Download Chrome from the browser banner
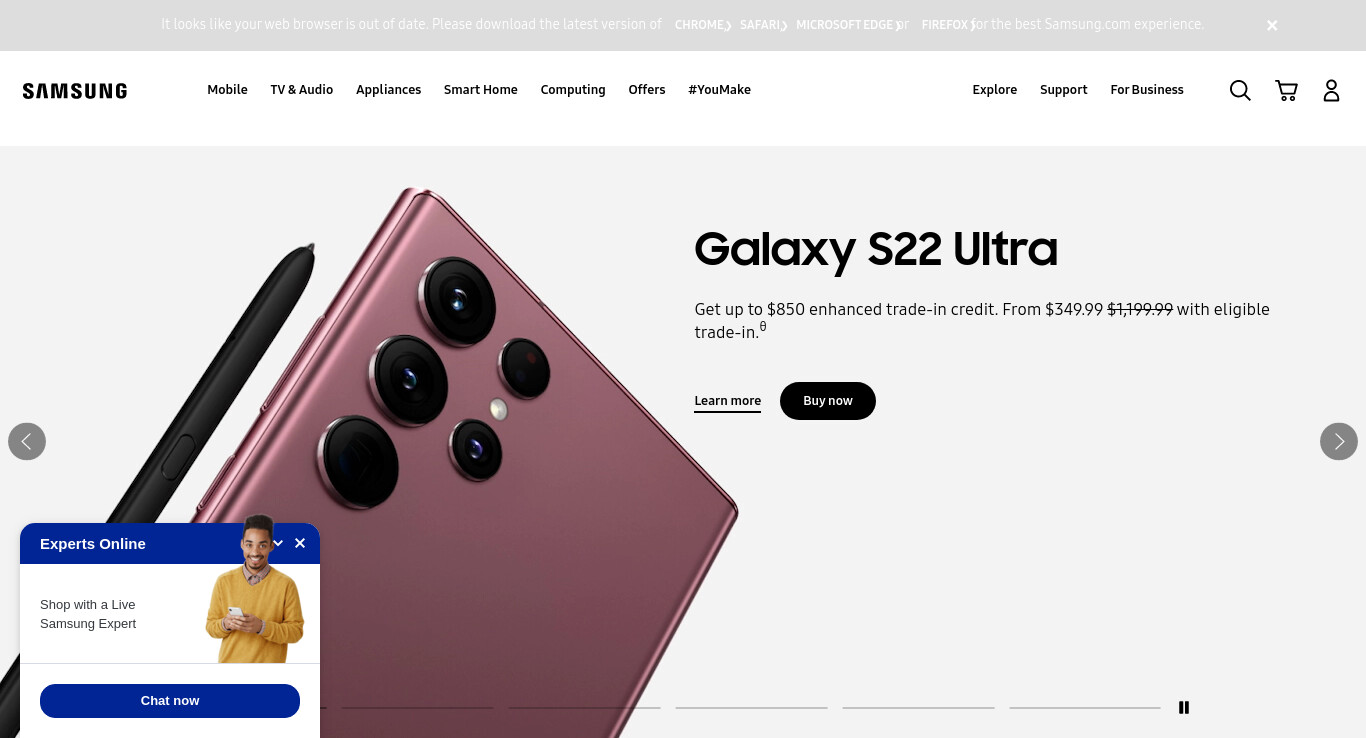Viewport: 1366px width, 738px height. (702, 25)
